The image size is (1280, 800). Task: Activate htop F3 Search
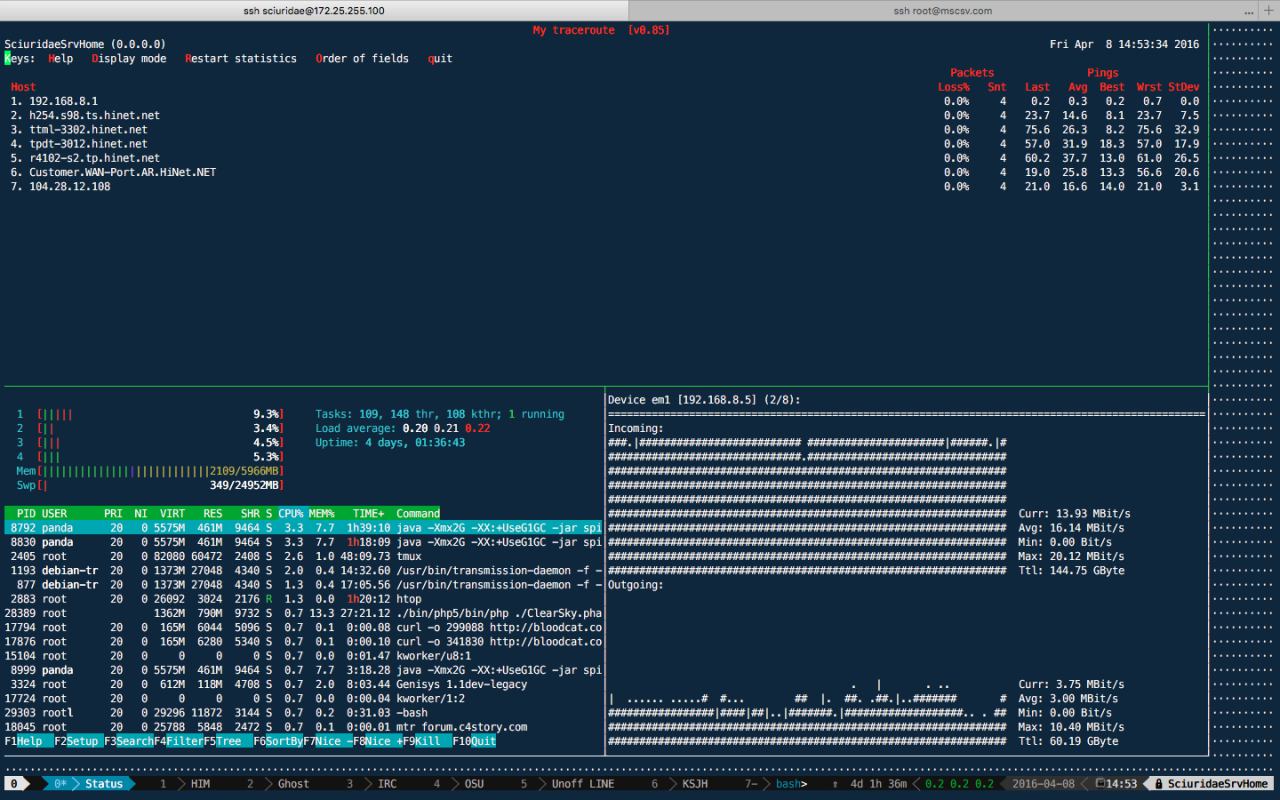click(x=129, y=741)
